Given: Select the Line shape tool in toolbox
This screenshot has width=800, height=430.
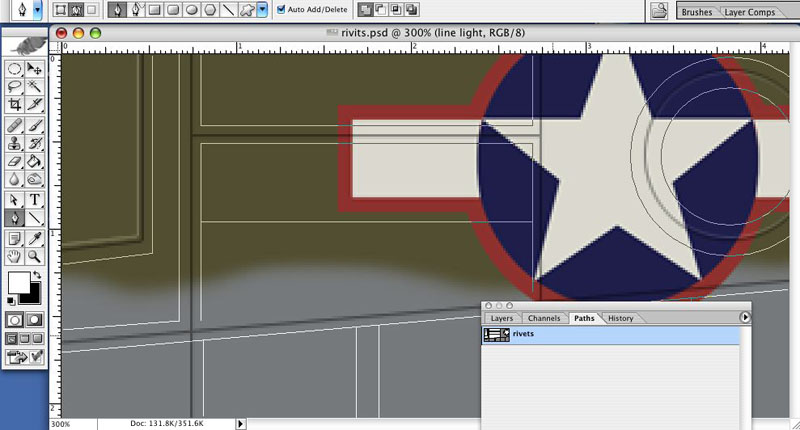Looking at the screenshot, I should click(x=34, y=218).
